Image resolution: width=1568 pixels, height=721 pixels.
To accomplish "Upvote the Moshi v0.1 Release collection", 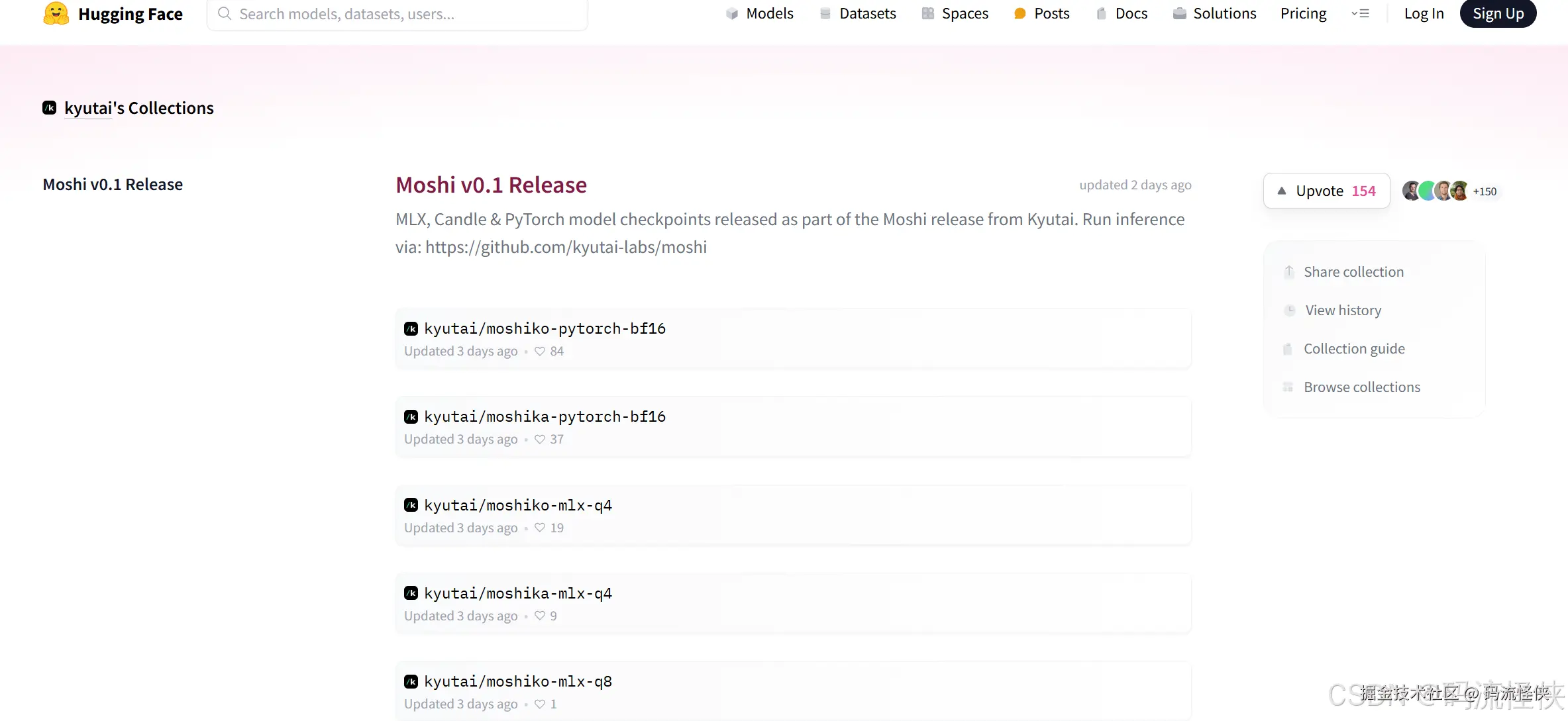I will (x=1326, y=191).
